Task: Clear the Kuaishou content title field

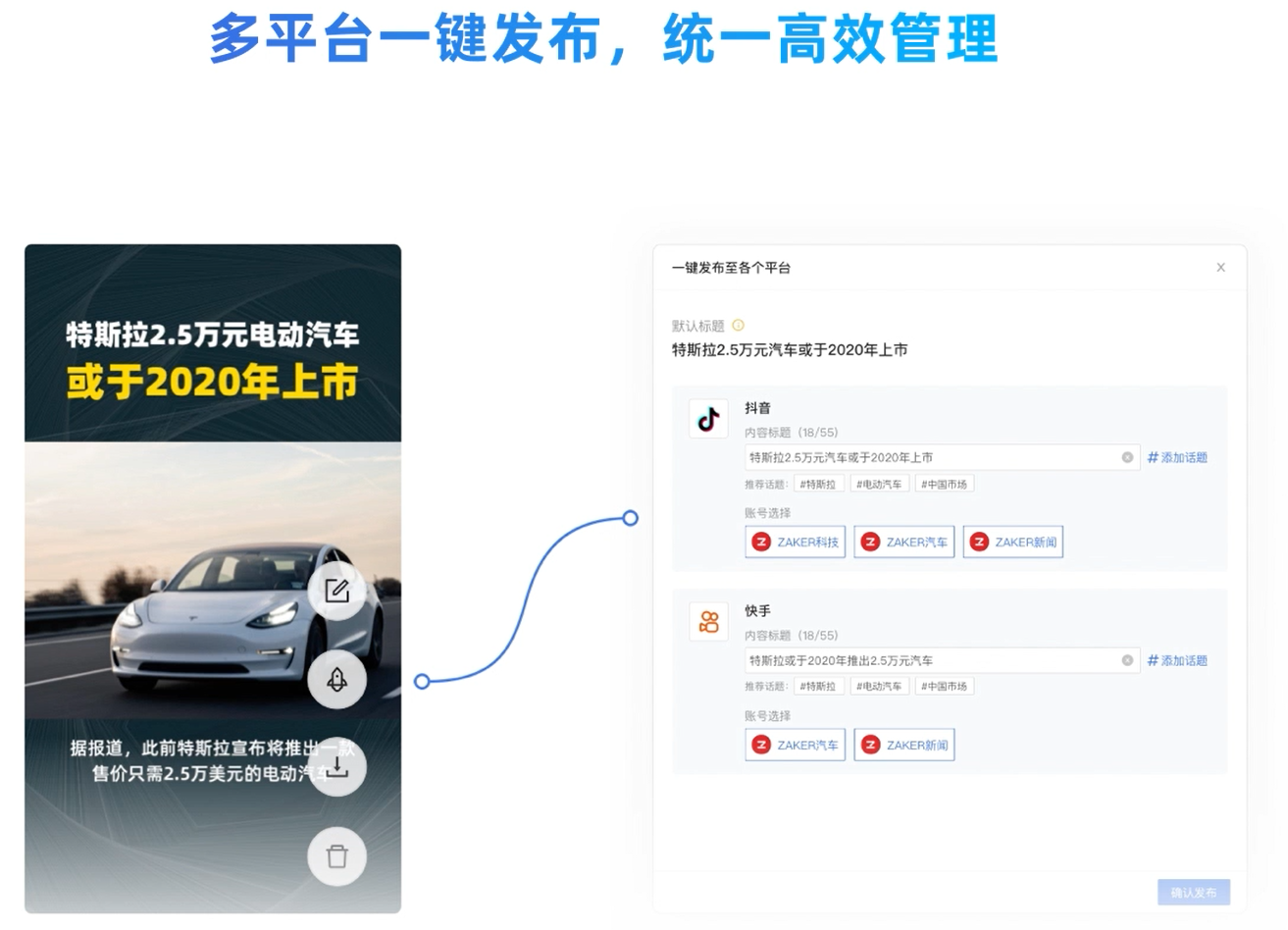Action: pos(1127,660)
